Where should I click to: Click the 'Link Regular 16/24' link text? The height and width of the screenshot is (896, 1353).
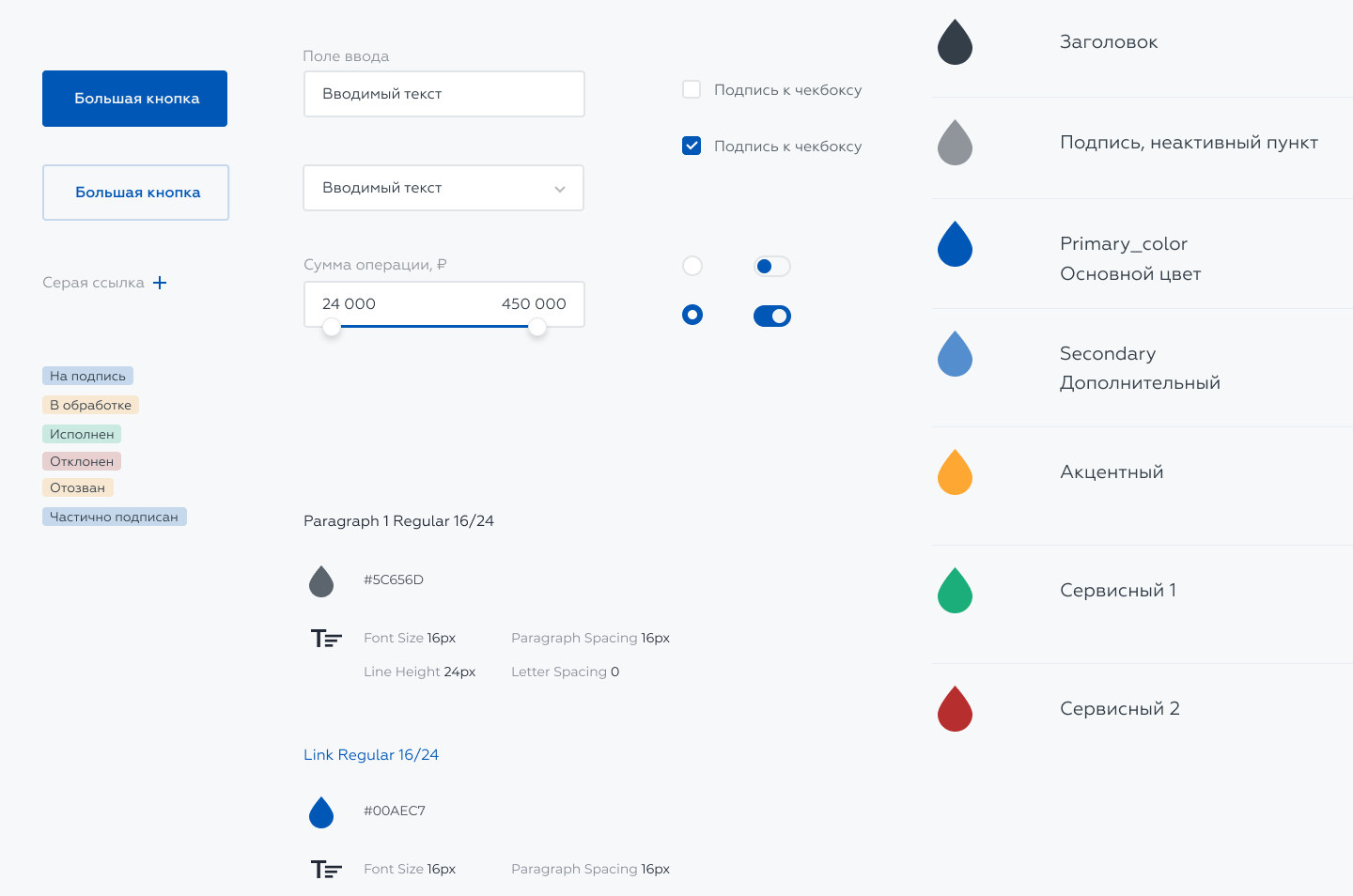371,755
